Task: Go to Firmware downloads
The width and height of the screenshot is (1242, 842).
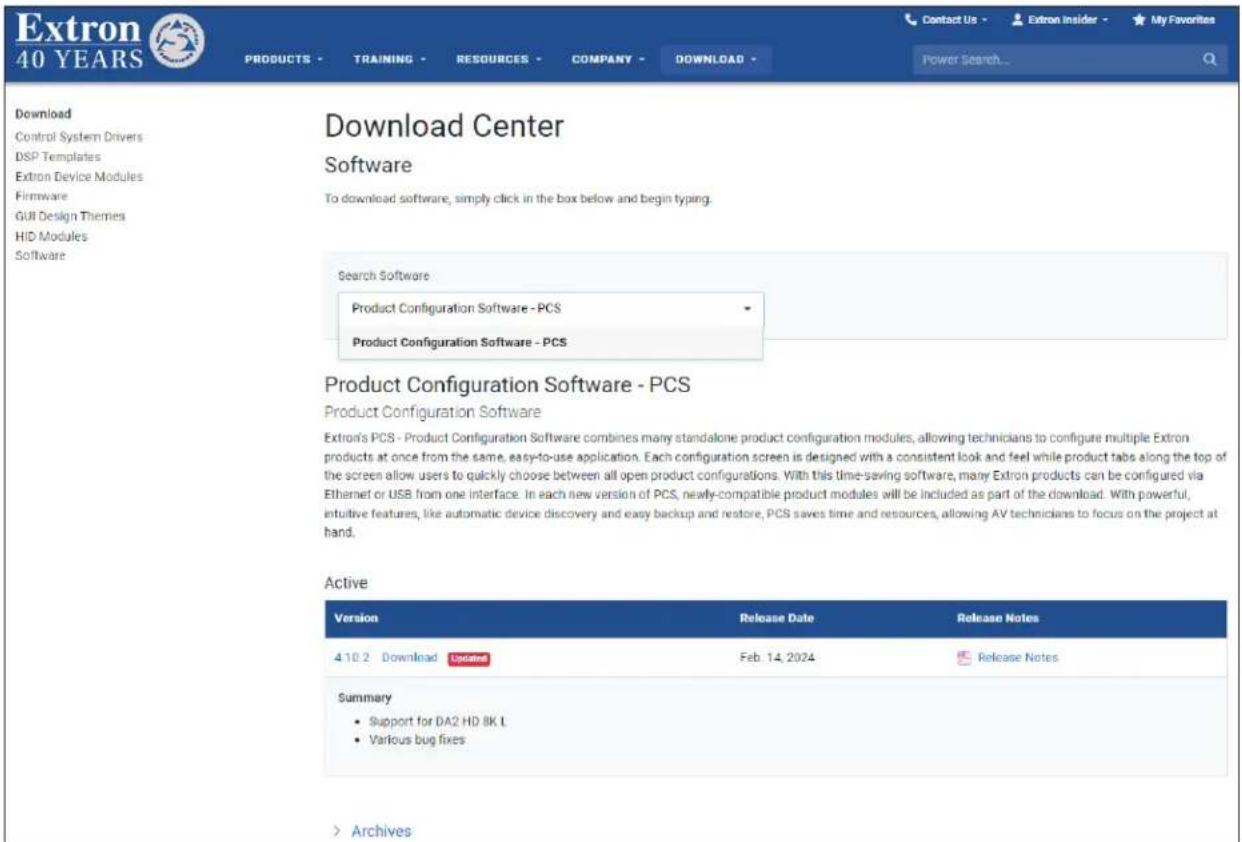Action: click(42, 196)
